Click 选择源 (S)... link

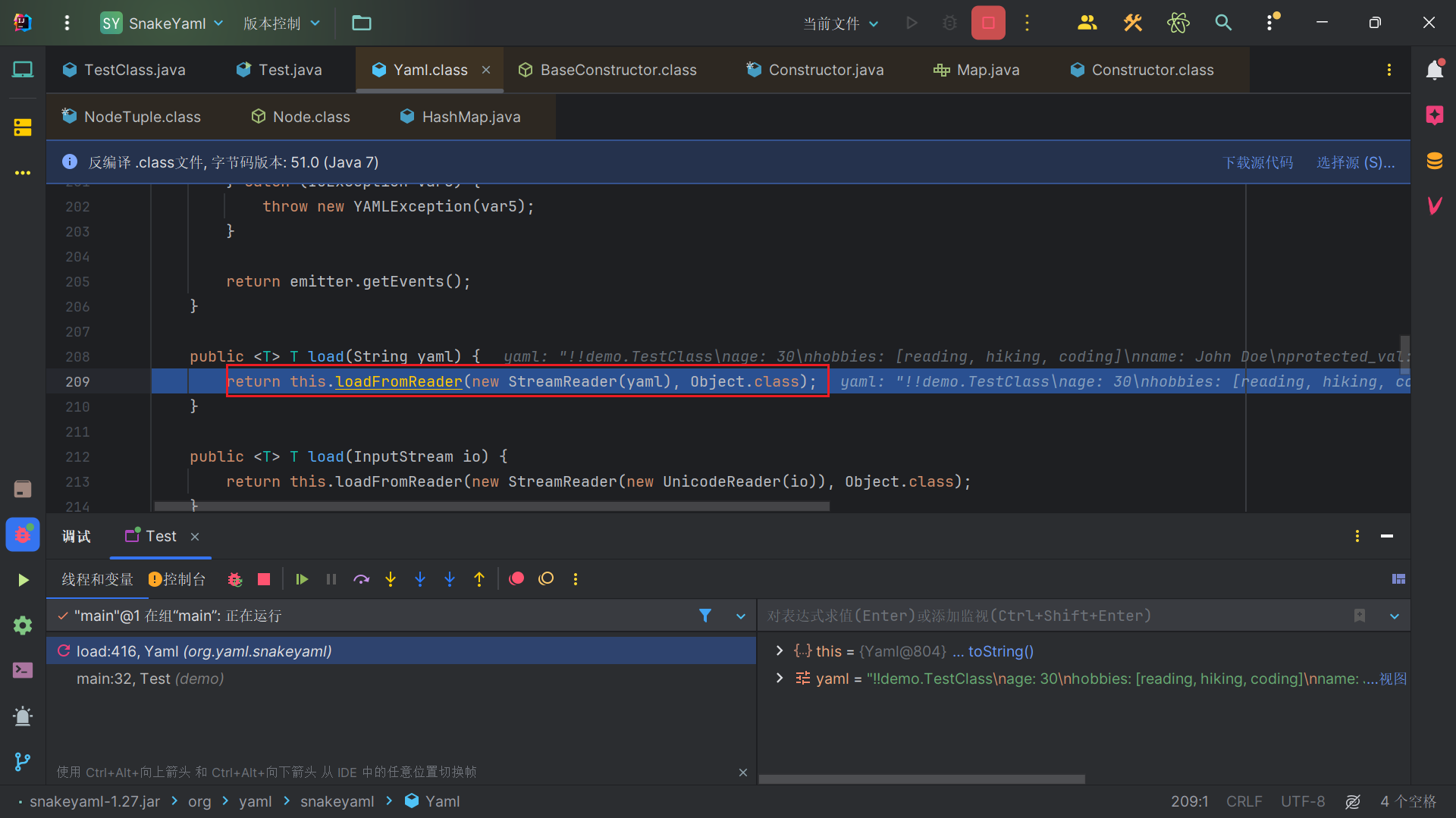pyautogui.click(x=1355, y=162)
